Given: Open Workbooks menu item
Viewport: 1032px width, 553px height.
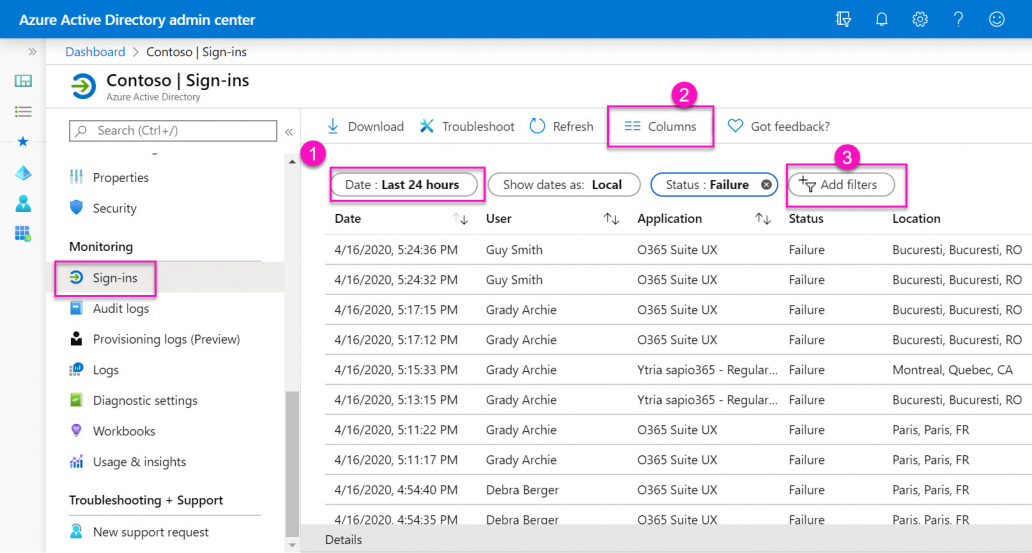Looking at the screenshot, I should [124, 431].
